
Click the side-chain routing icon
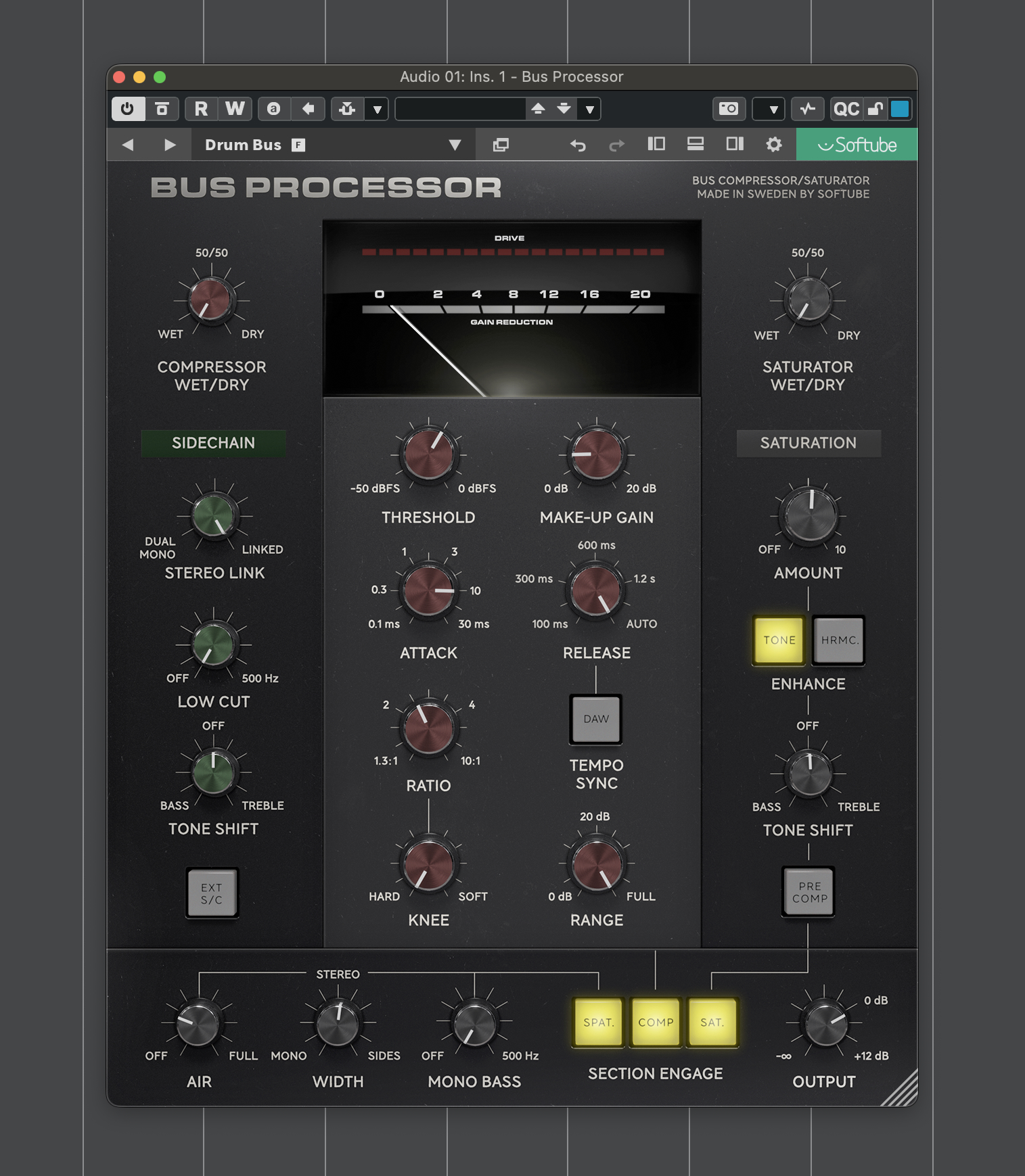(347, 109)
